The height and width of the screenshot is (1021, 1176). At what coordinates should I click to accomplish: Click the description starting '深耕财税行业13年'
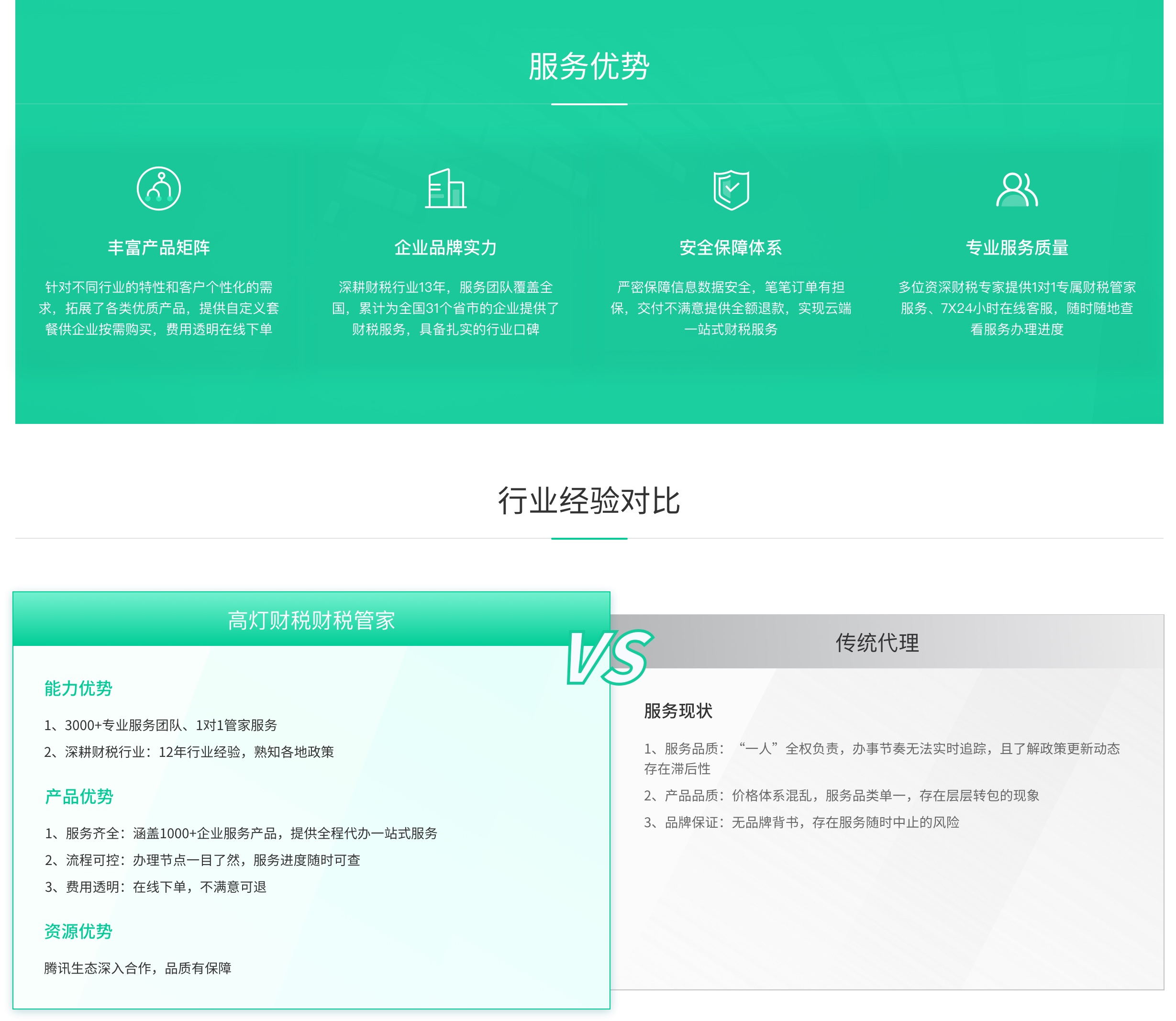coord(445,308)
